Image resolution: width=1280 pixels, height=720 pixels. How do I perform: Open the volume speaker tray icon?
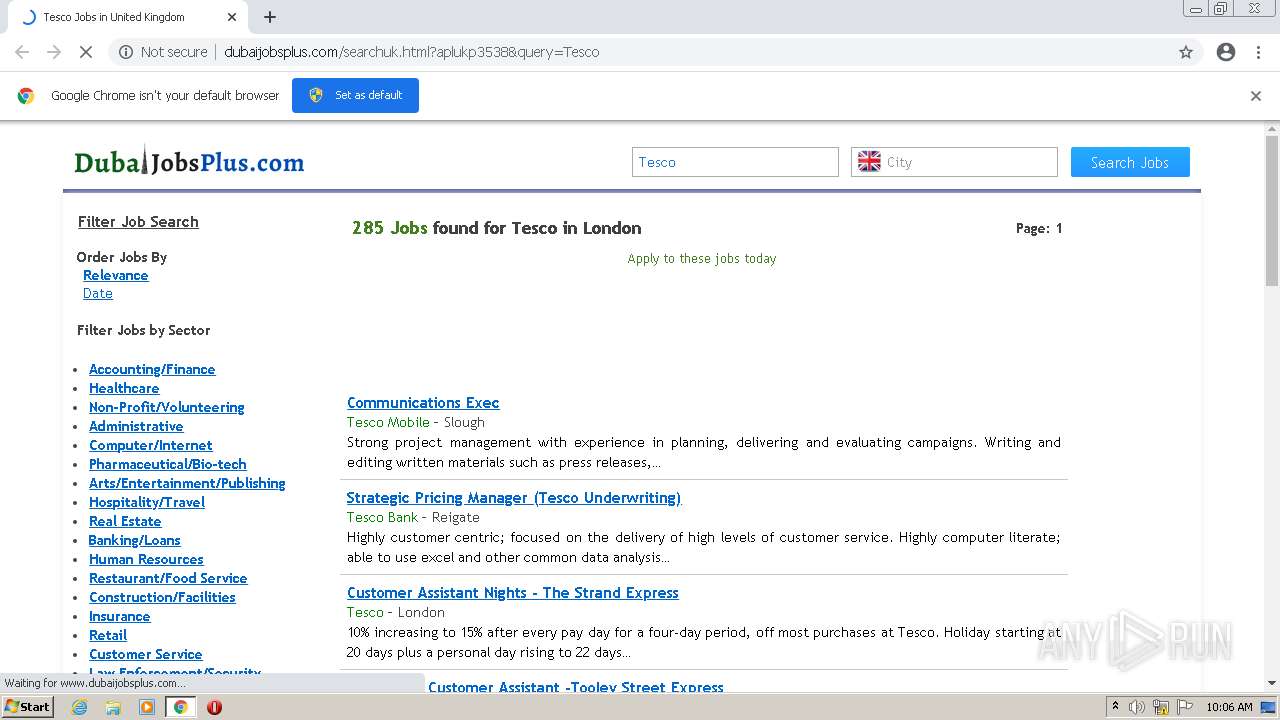1137,707
